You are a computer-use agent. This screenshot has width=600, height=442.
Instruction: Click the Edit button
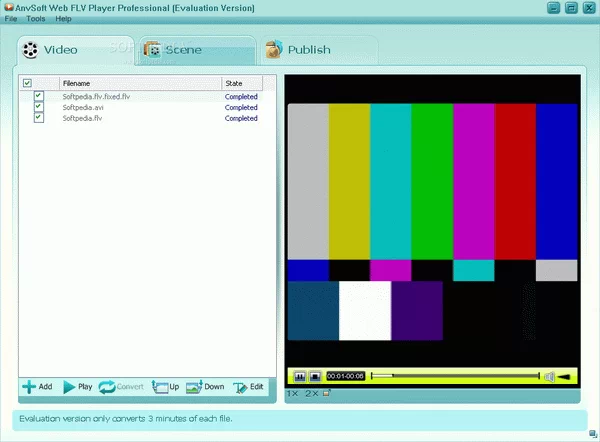click(248, 387)
